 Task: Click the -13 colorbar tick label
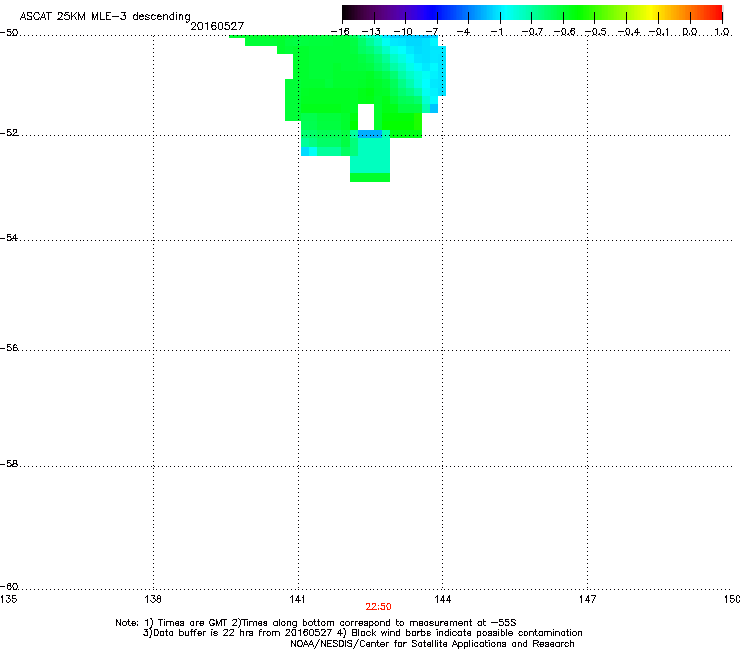pyautogui.click(x=371, y=32)
